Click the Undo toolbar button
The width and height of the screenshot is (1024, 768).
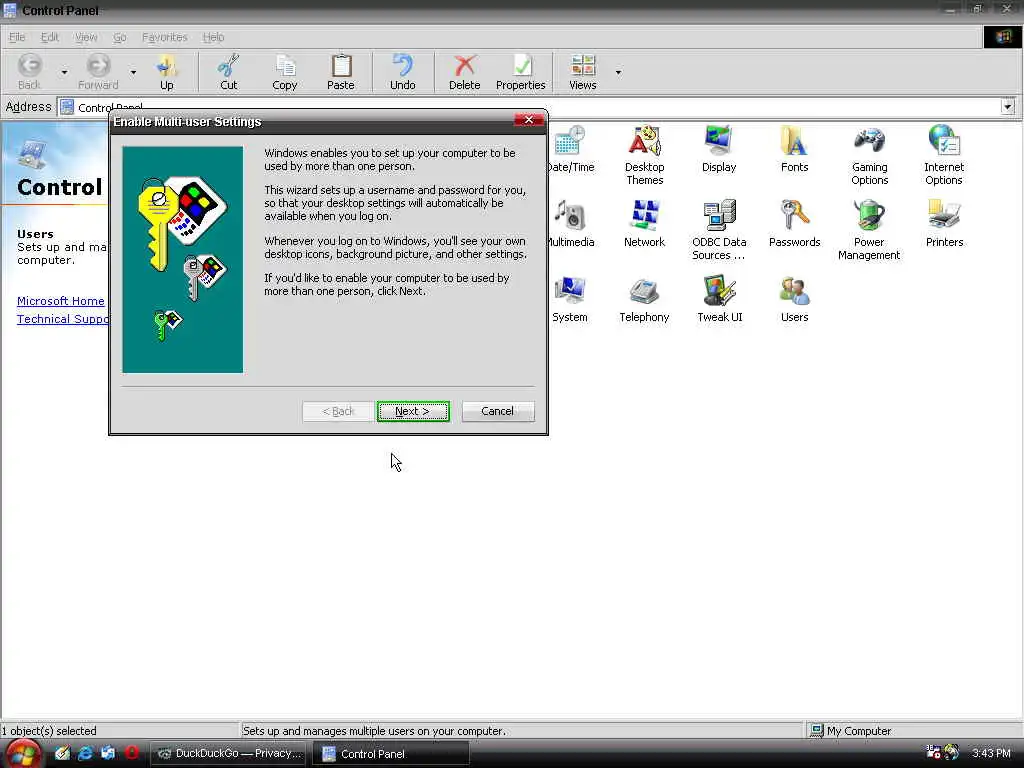pos(402,72)
